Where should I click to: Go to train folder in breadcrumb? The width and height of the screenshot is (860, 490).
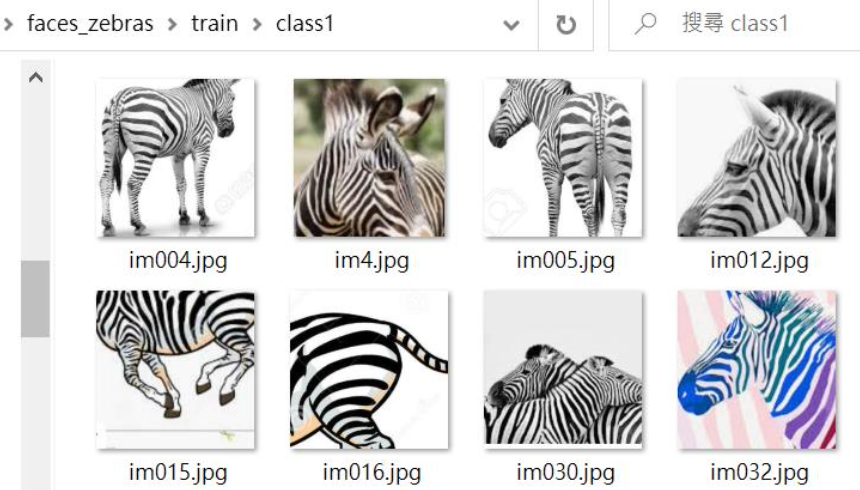(214, 24)
